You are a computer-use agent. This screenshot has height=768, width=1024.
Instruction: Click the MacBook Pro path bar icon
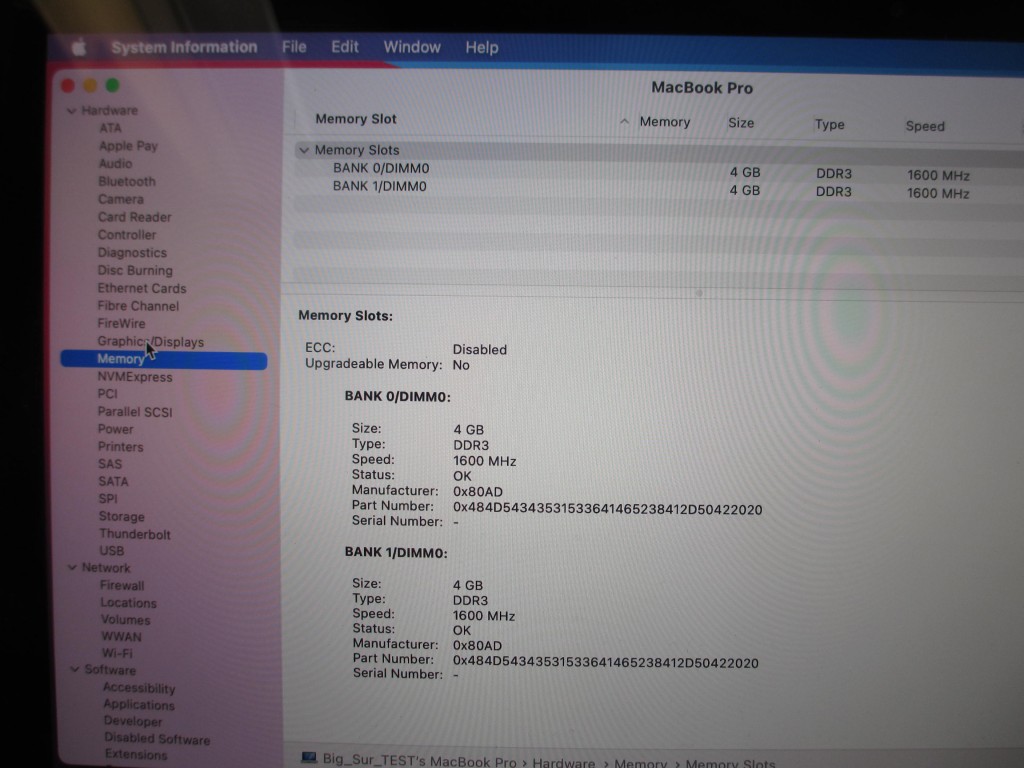click(x=309, y=758)
